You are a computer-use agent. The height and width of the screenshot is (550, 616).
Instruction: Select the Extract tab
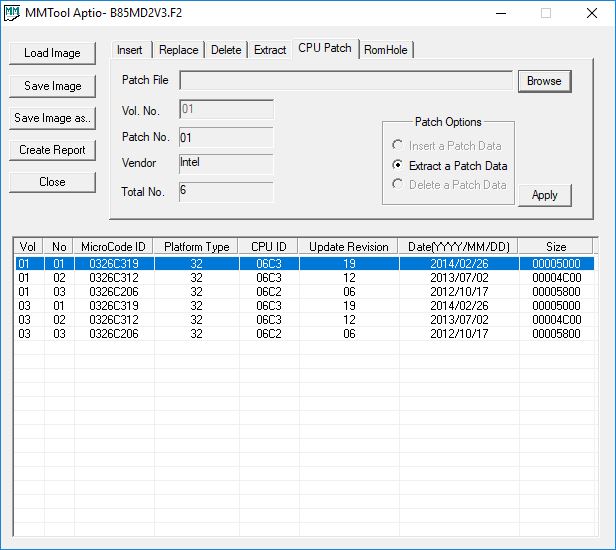coord(270,50)
